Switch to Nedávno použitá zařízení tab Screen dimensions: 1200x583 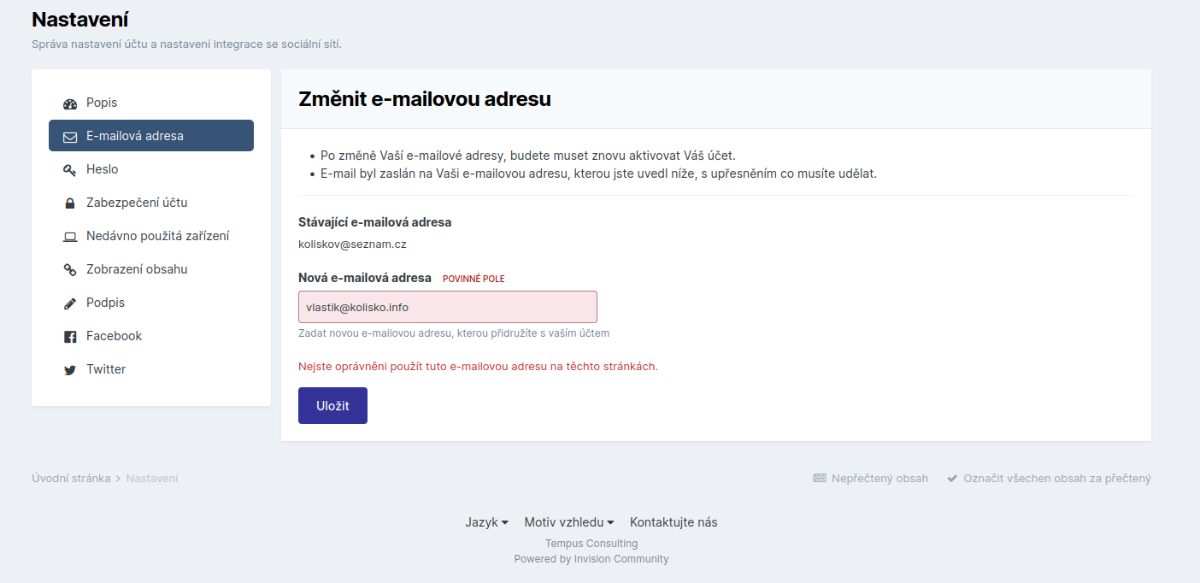tap(157, 236)
